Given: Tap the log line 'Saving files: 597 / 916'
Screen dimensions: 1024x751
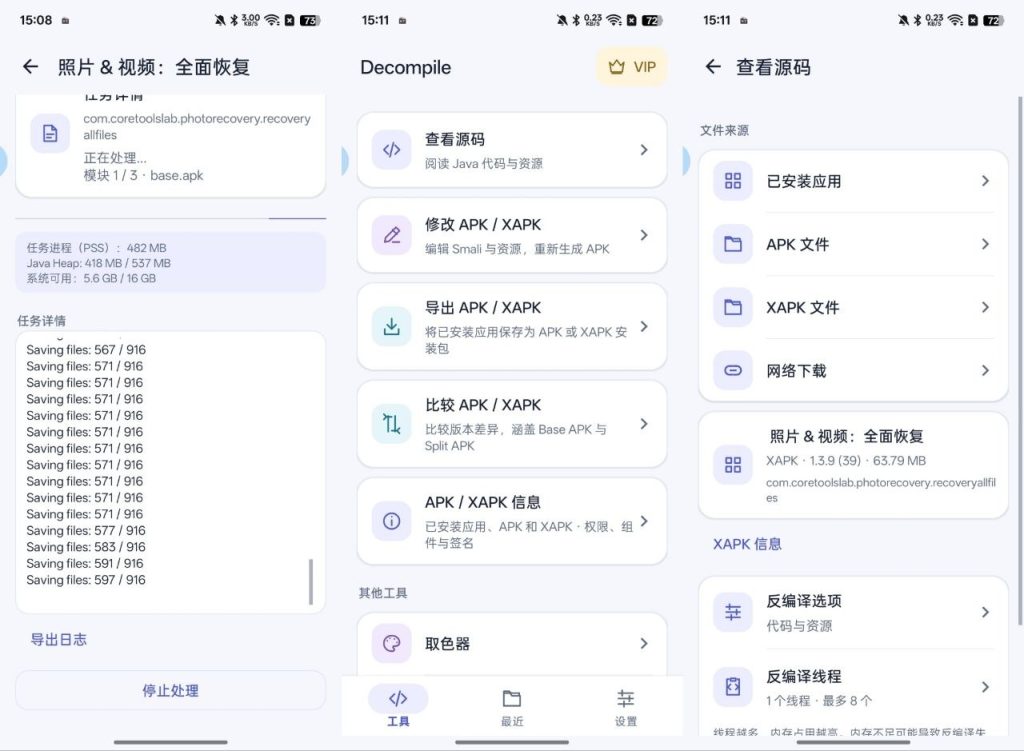Looking at the screenshot, I should (86, 580).
